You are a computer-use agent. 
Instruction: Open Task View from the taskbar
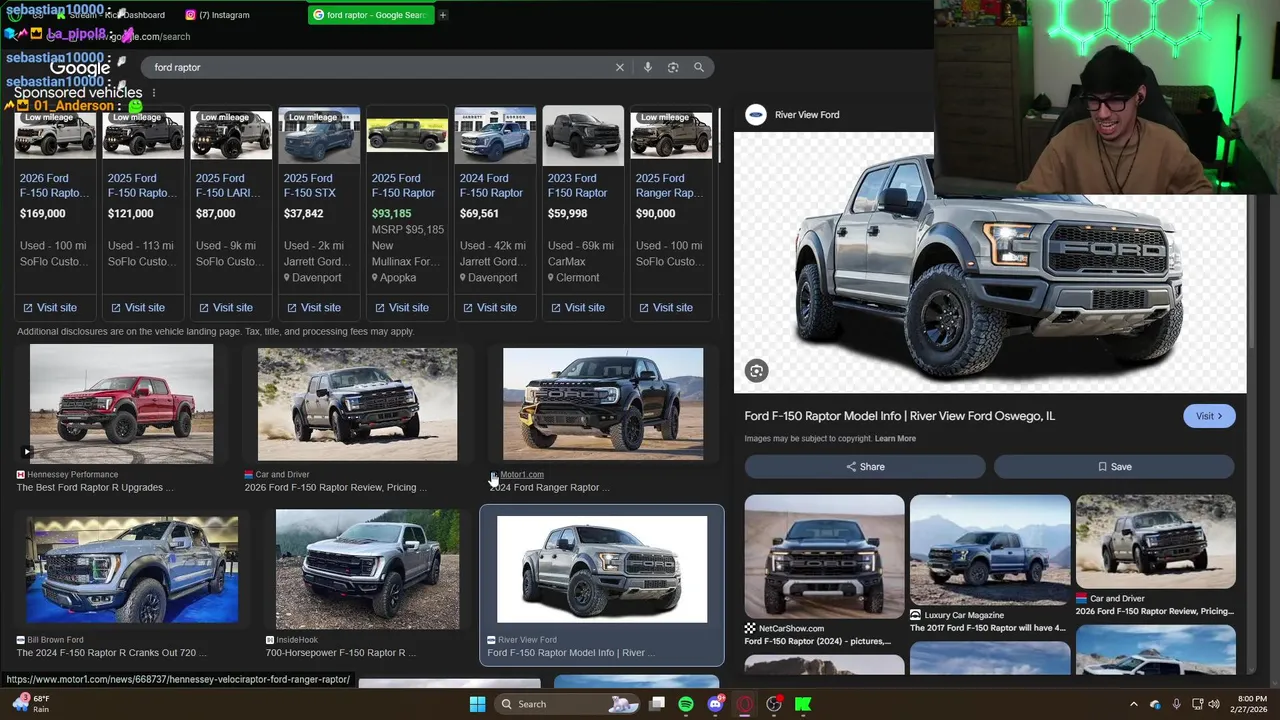657,704
